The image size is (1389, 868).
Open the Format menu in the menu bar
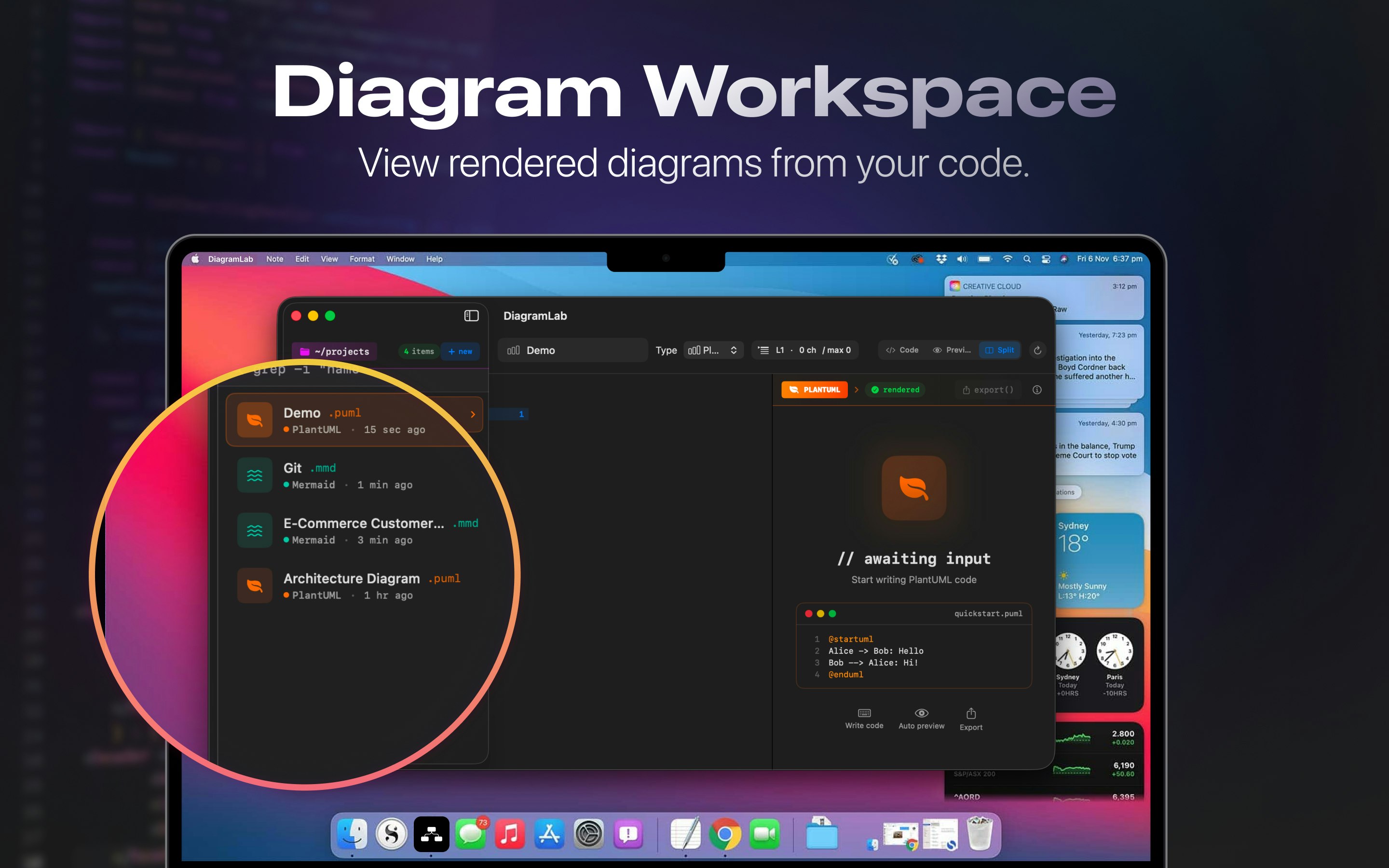[362, 259]
